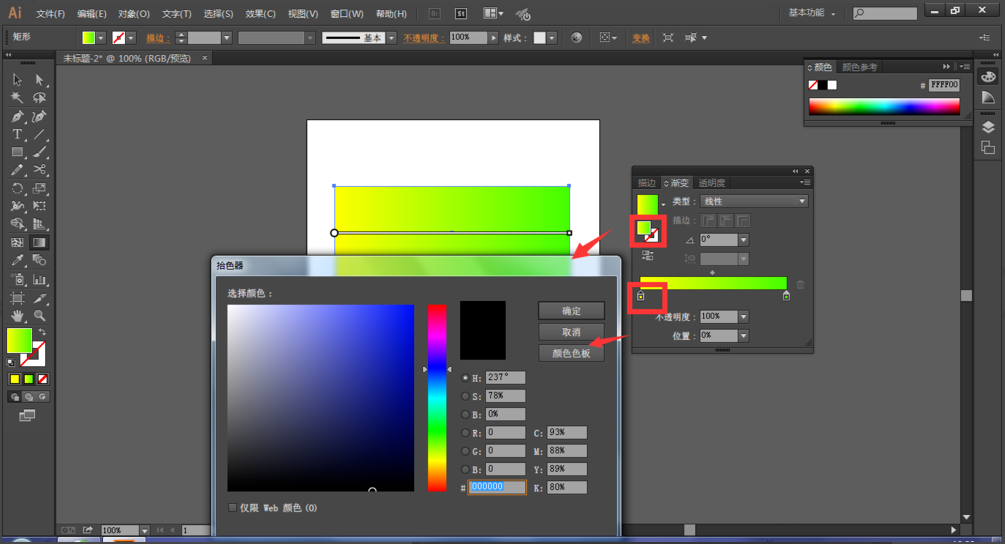Image resolution: width=1005 pixels, height=544 pixels.
Task: Select the S saturation radio button
Action: pyautogui.click(x=465, y=396)
